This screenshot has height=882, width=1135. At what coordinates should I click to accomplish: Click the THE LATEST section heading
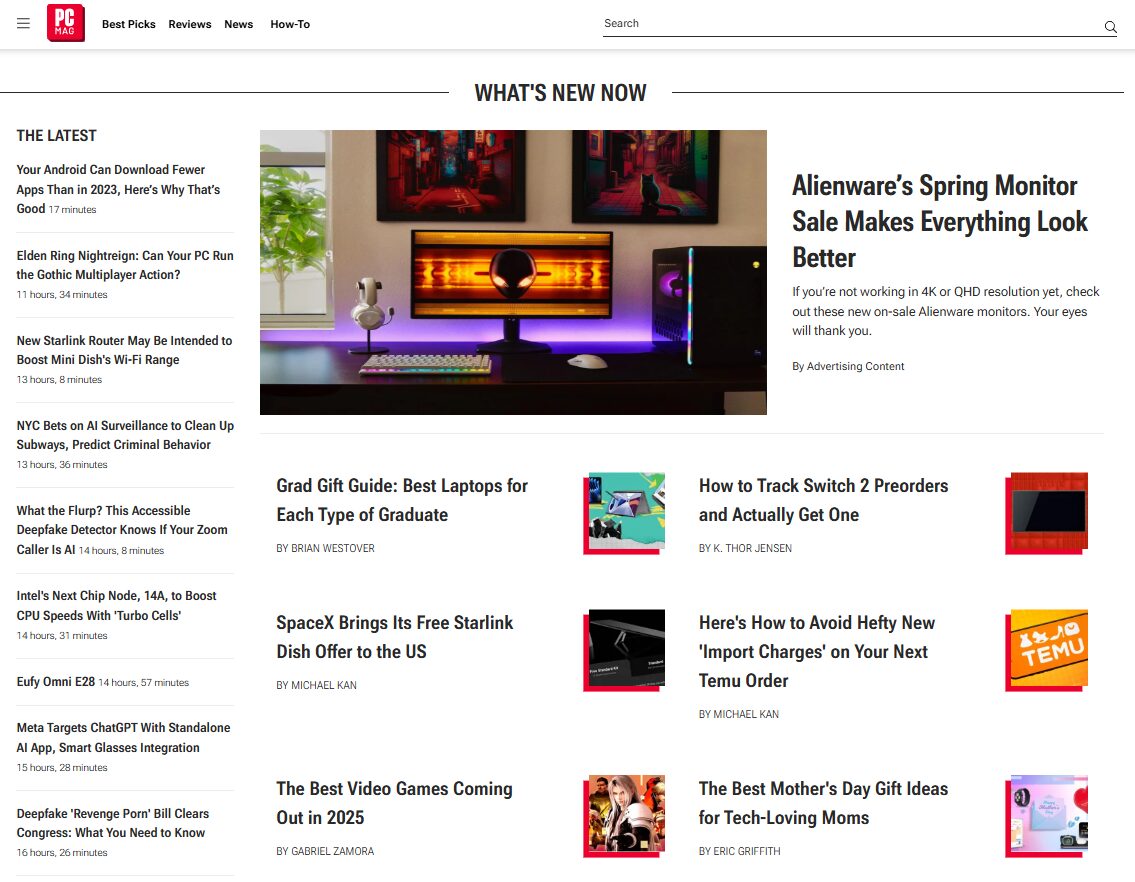[x=56, y=135]
